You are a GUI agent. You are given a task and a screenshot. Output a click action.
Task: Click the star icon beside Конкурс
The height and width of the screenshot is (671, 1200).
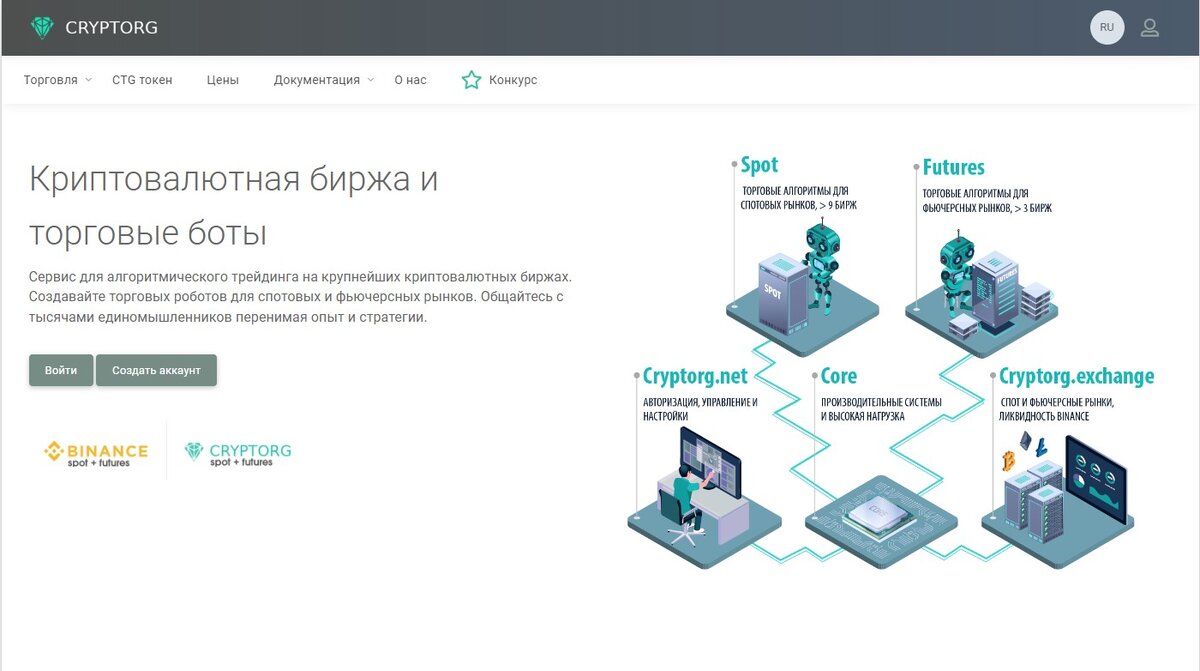471,80
